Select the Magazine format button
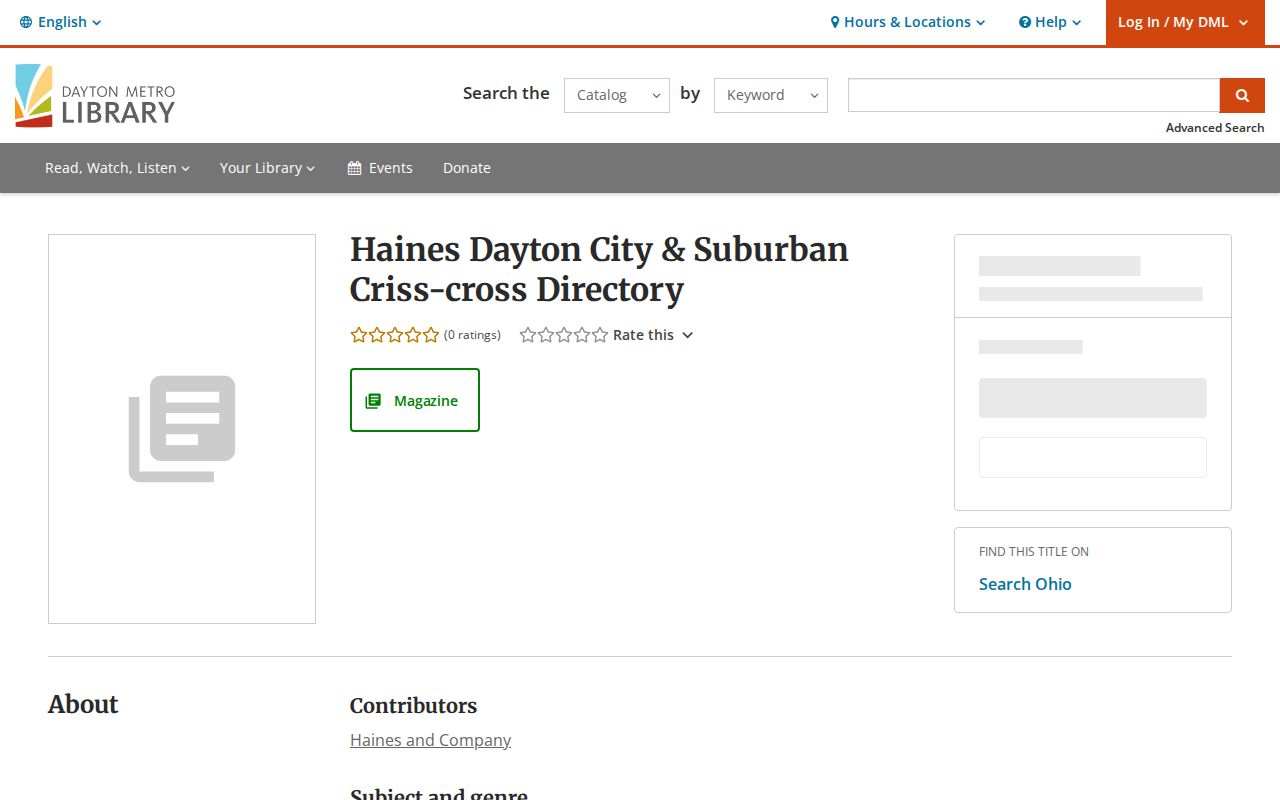This screenshot has height=800, width=1280. 415,400
